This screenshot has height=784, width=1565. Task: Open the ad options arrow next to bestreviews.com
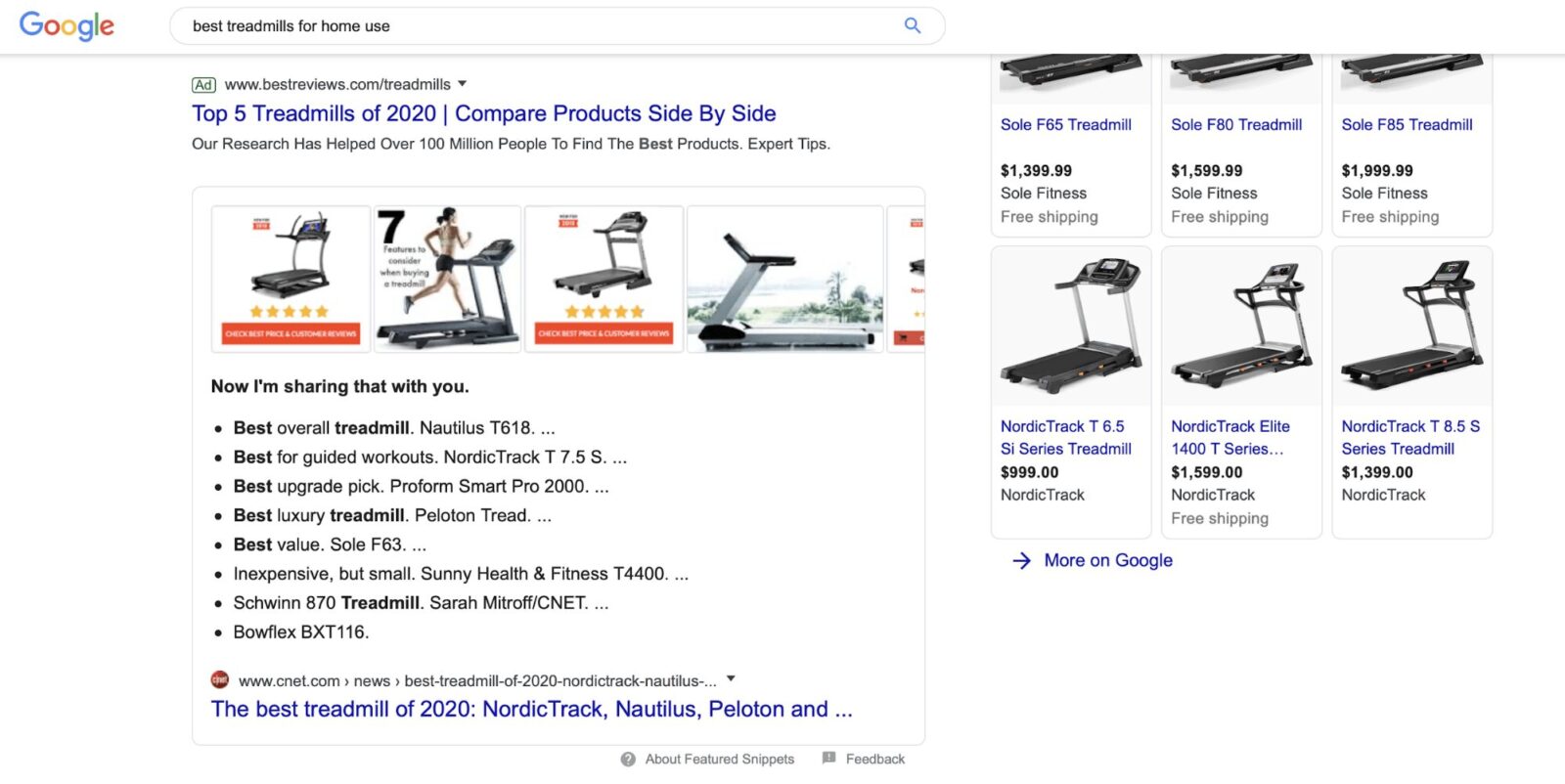pos(462,84)
